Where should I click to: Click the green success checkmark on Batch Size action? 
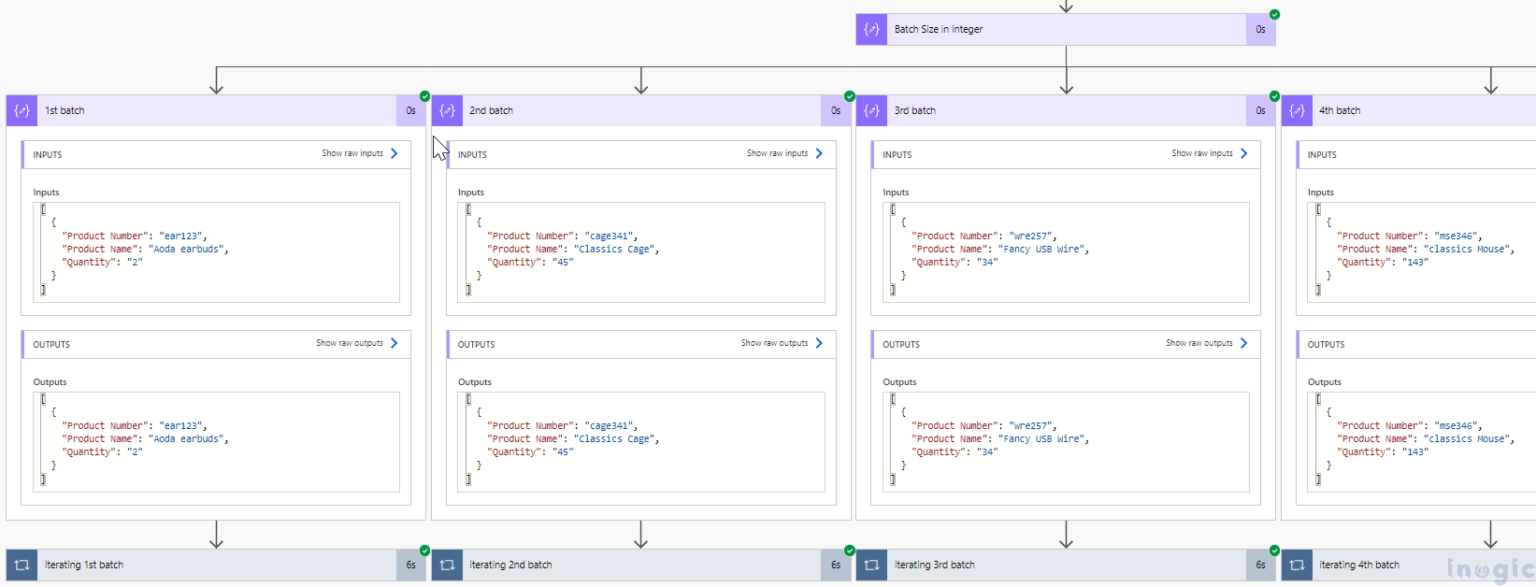point(1274,15)
